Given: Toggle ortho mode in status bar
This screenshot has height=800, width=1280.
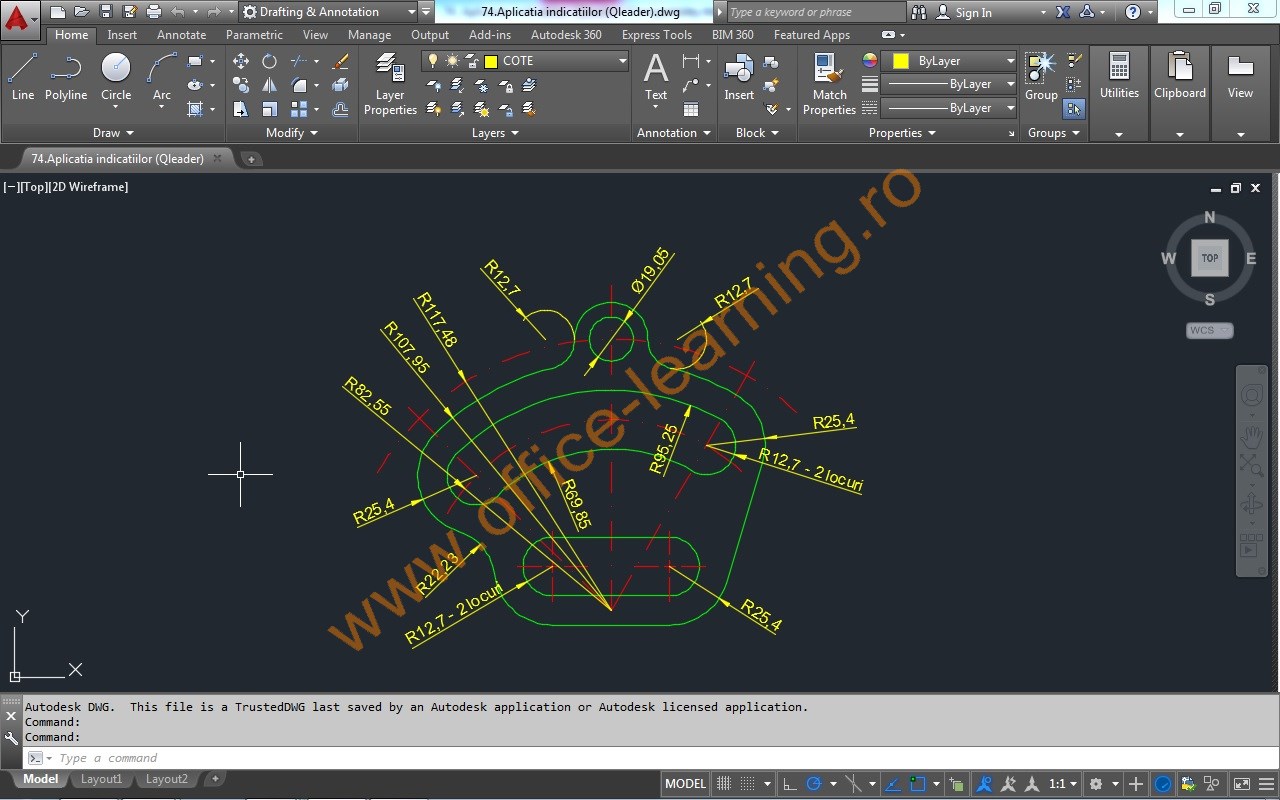Looking at the screenshot, I should (x=789, y=784).
